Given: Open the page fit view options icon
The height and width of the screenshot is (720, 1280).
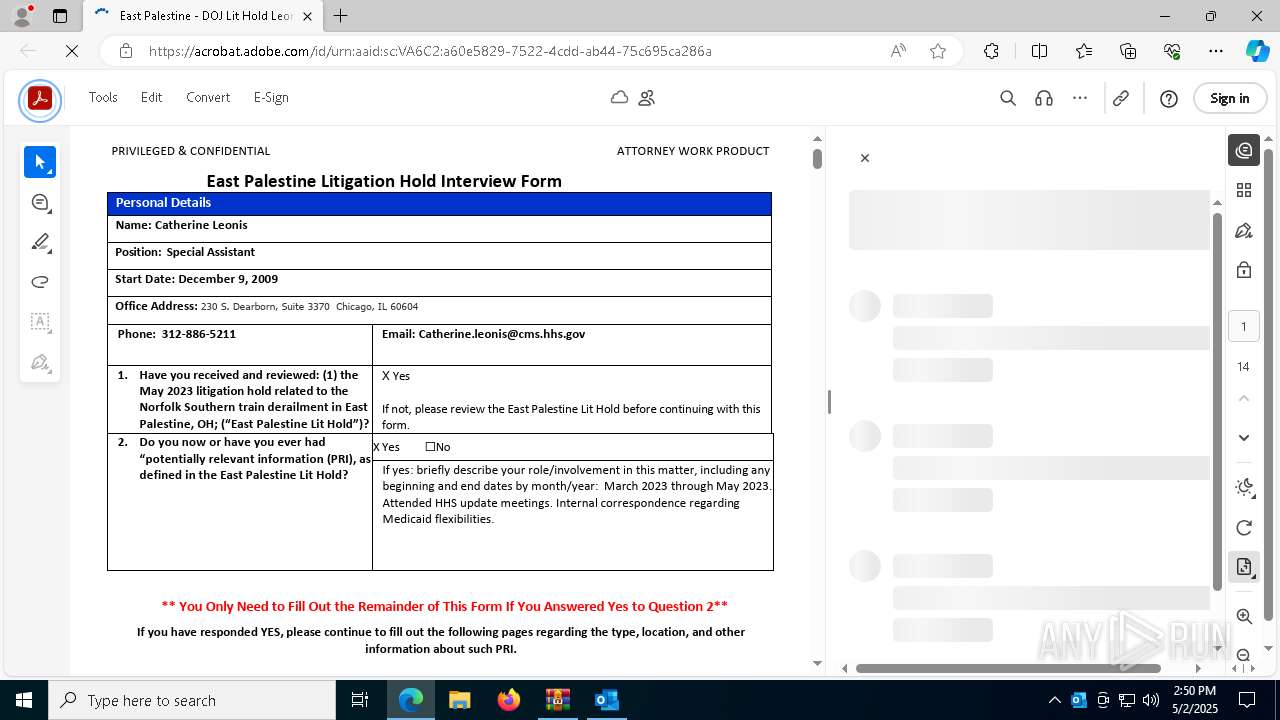Looking at the screenshot, I should tap(1244, 567).
